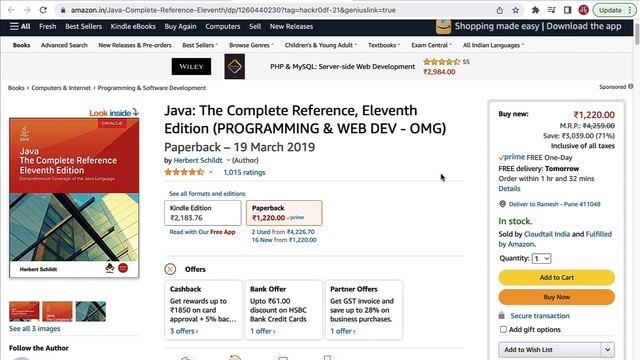Click the sponsored info icon
This screenshot has height=360, width=640.
pyautogui.click(x=631, y=87)
